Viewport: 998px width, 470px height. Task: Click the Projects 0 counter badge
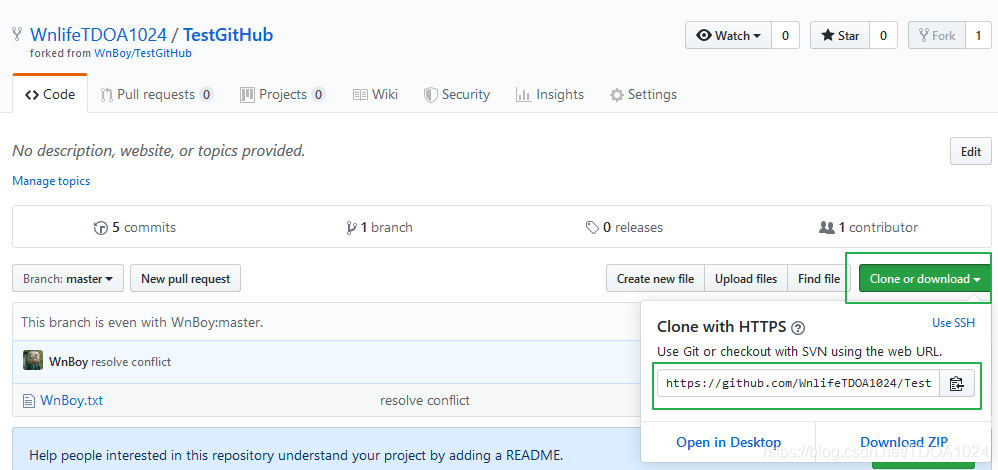click(318, 95)
